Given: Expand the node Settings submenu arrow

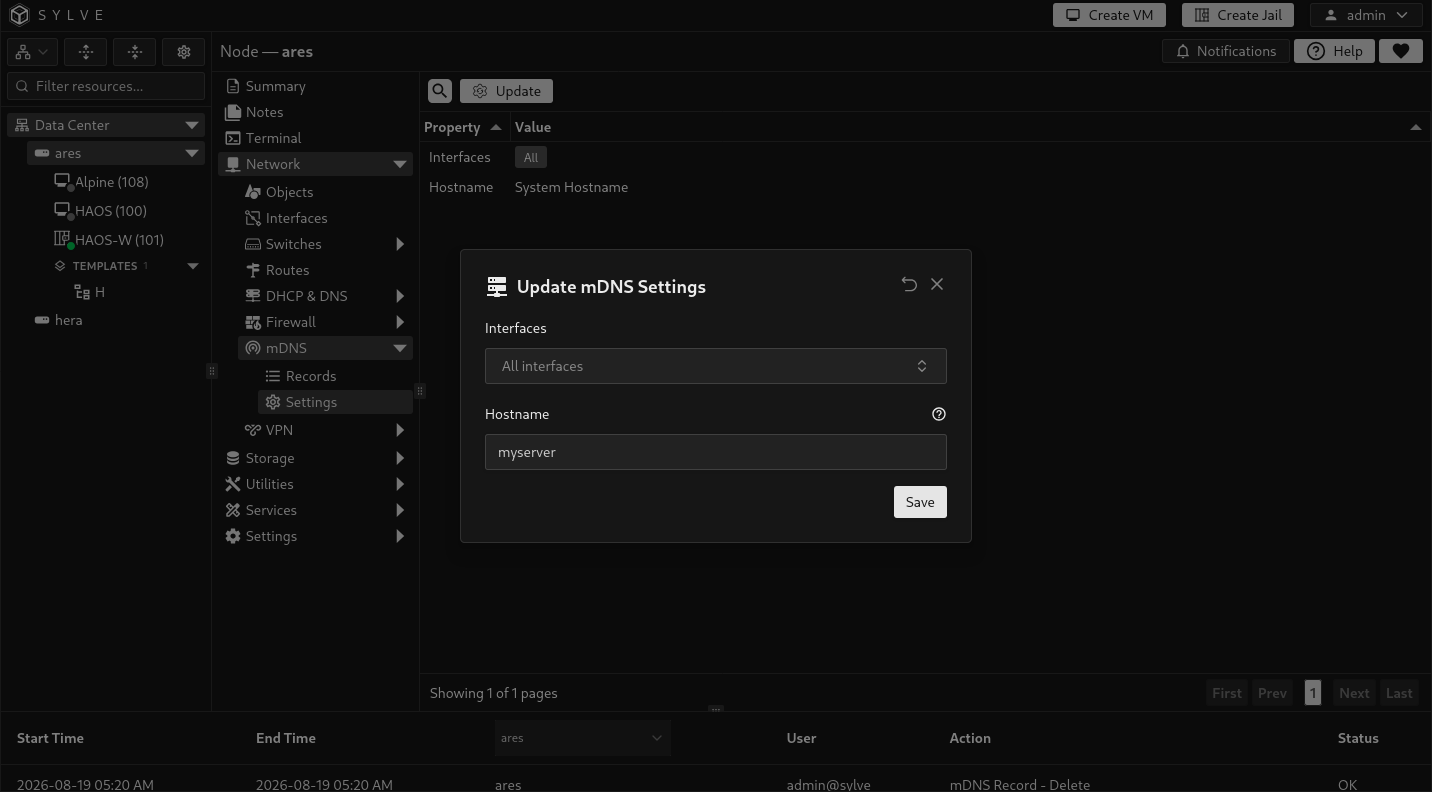Looking at the screenshot, I should coord(400,536).
